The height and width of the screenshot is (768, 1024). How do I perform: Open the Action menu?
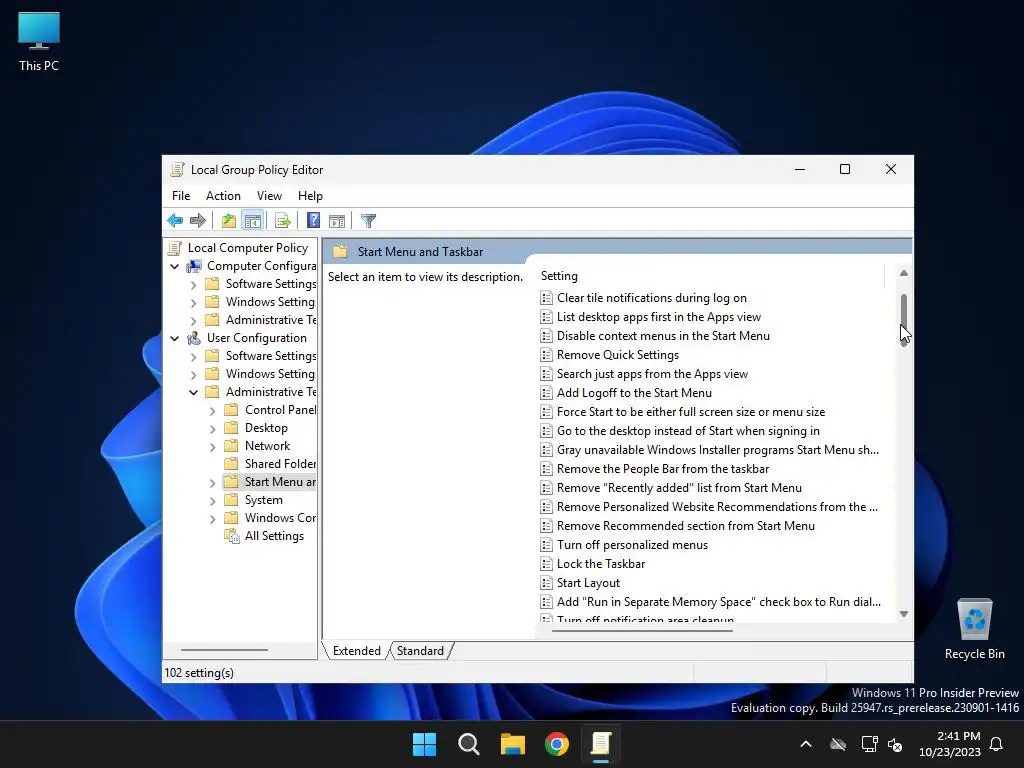coord(223,196)
